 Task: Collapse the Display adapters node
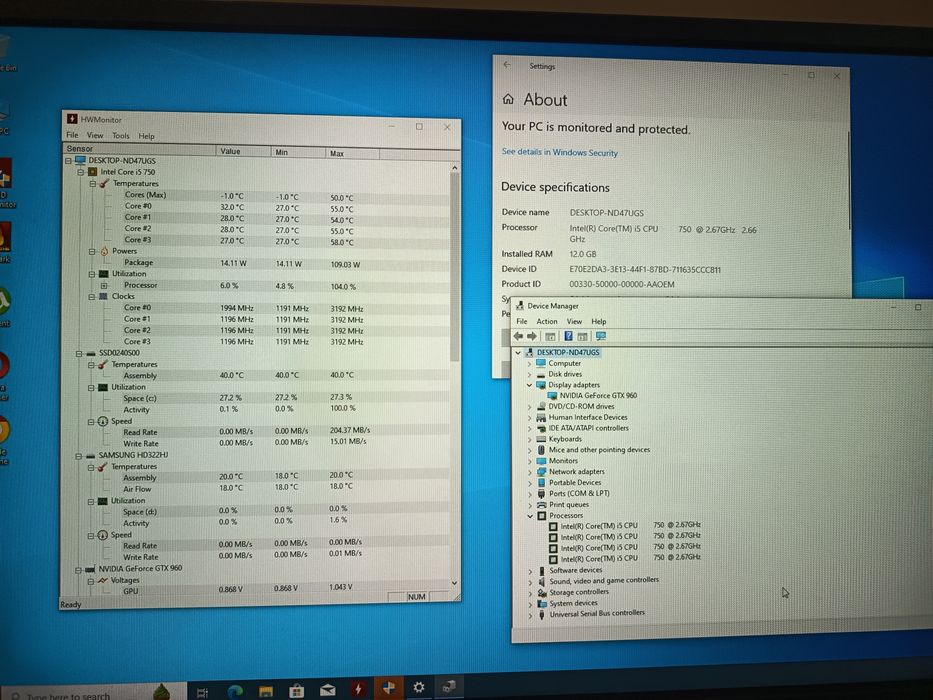point(529,385)
